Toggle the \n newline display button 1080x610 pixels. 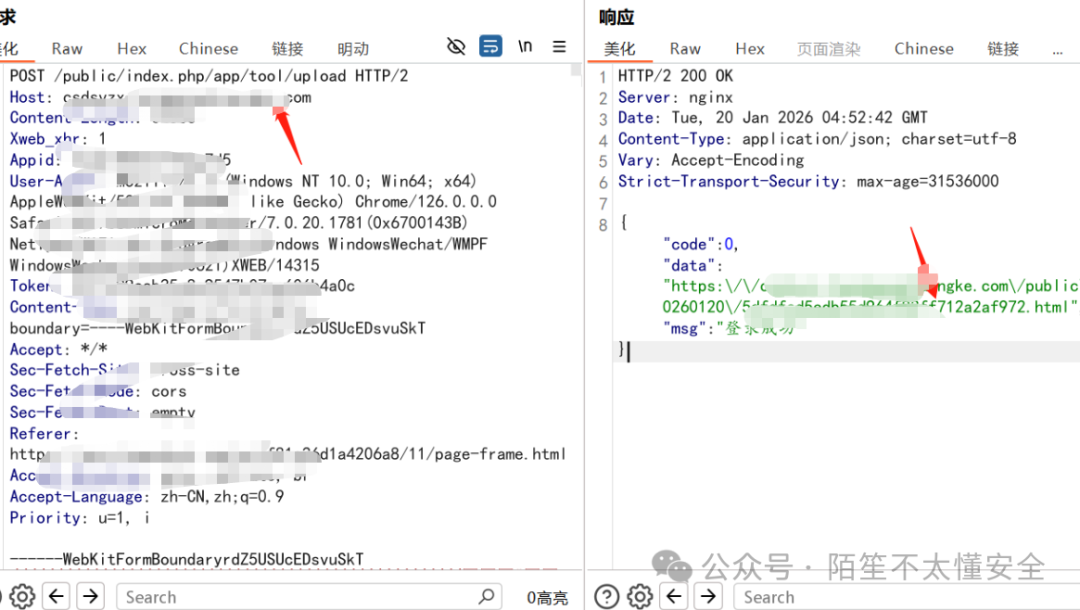[x=525, y=46]
